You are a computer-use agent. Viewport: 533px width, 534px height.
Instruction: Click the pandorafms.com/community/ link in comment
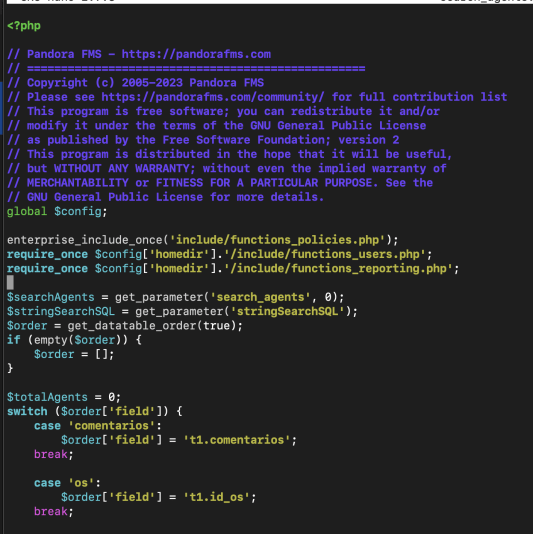tap(213, 97)
